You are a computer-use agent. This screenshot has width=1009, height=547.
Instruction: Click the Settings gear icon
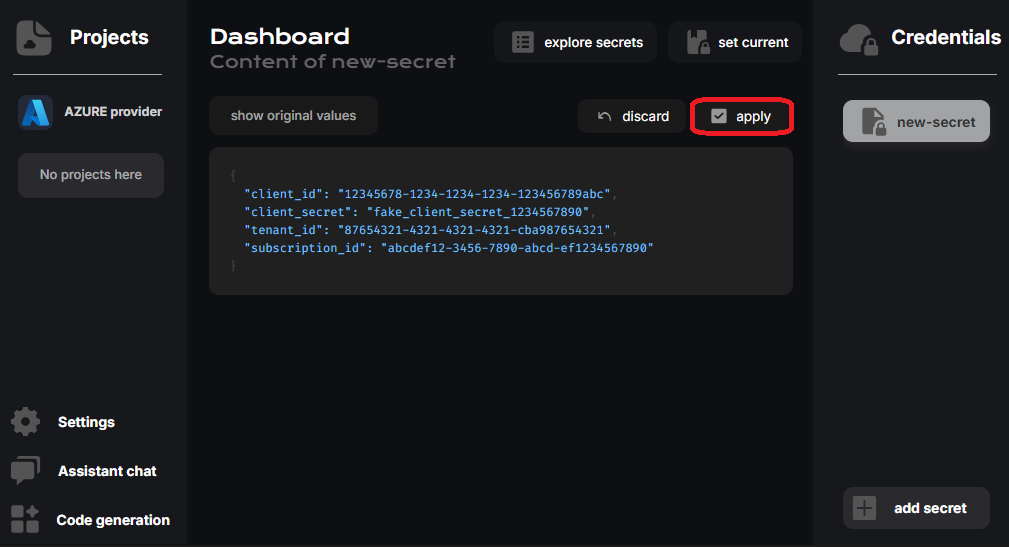coord(25,422)
